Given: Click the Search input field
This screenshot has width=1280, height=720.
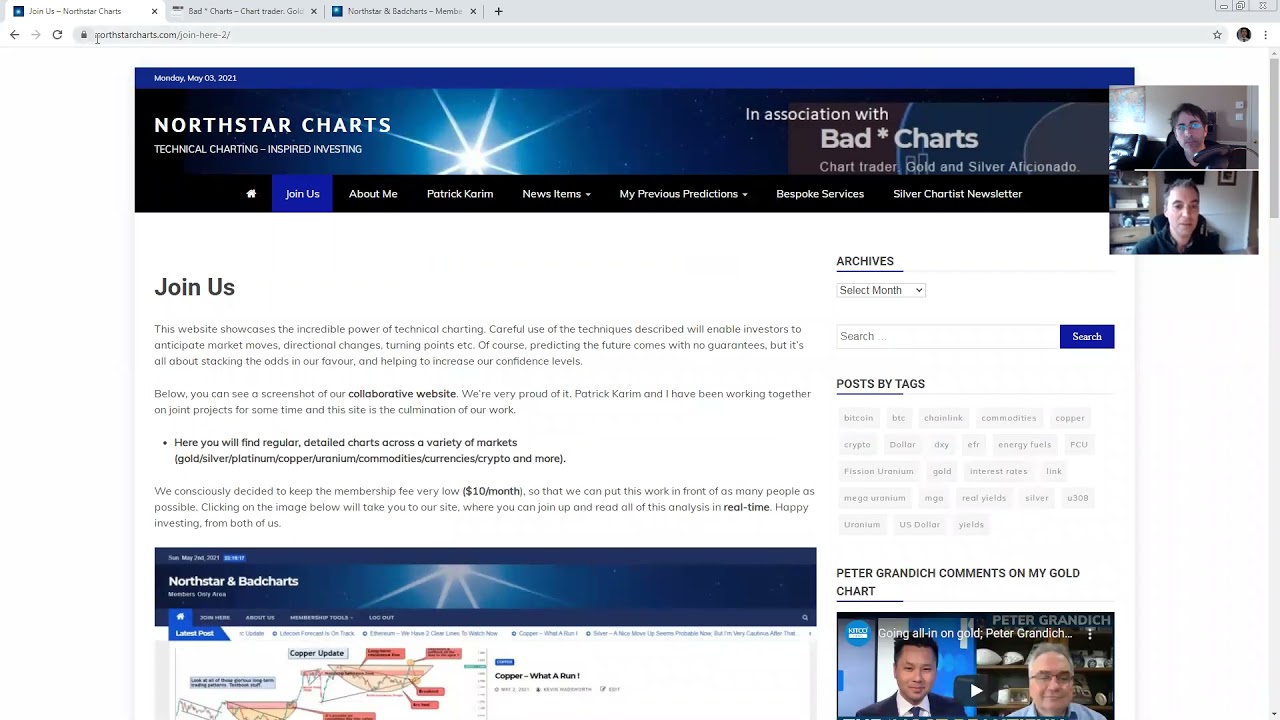Looking at the screenshot, I should [x=947, y=336].
